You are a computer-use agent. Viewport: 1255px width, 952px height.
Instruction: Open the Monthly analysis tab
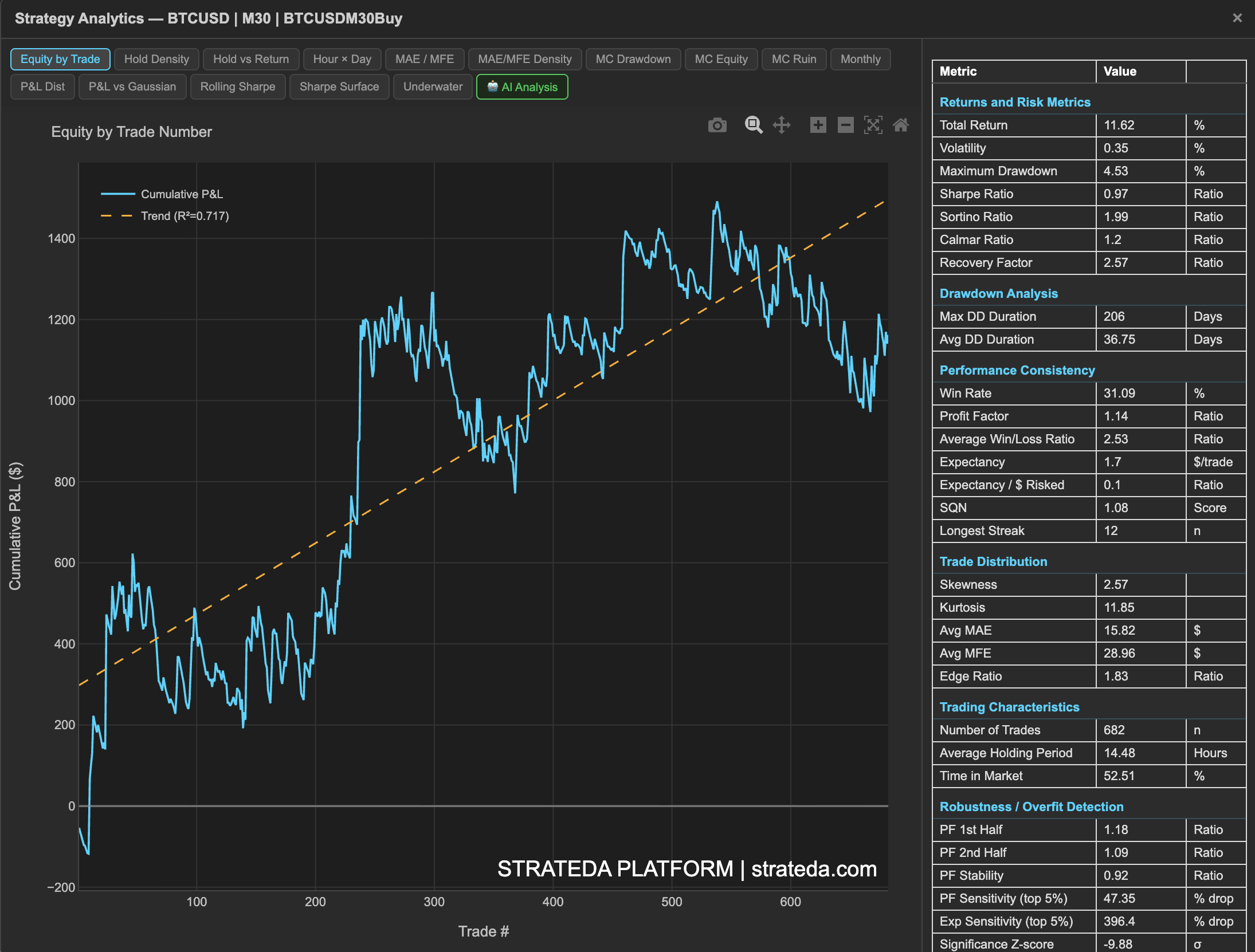860,59
